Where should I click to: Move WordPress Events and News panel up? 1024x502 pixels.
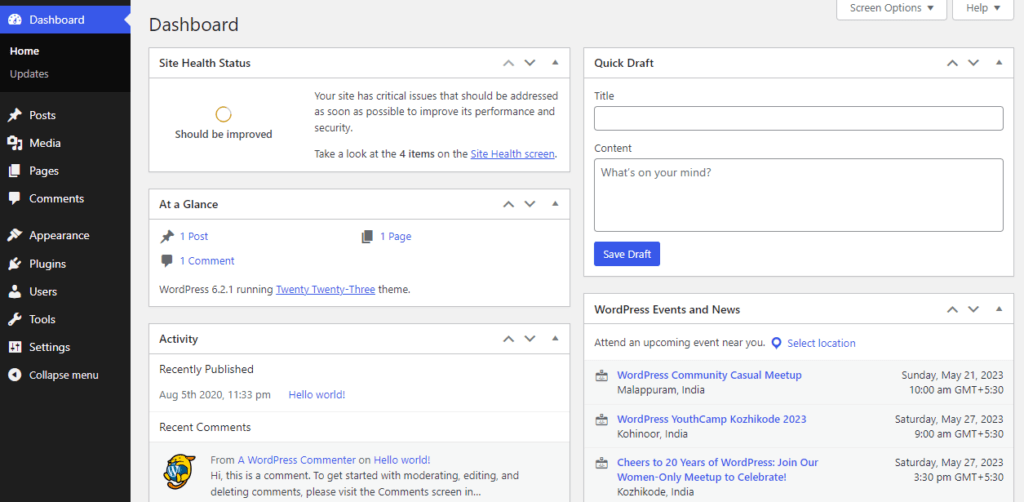953,309
